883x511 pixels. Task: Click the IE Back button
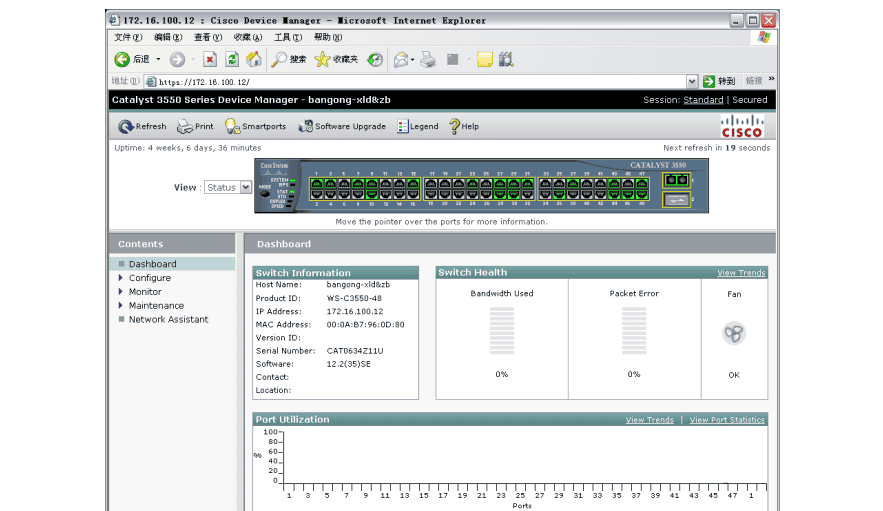tap(123, 59)
